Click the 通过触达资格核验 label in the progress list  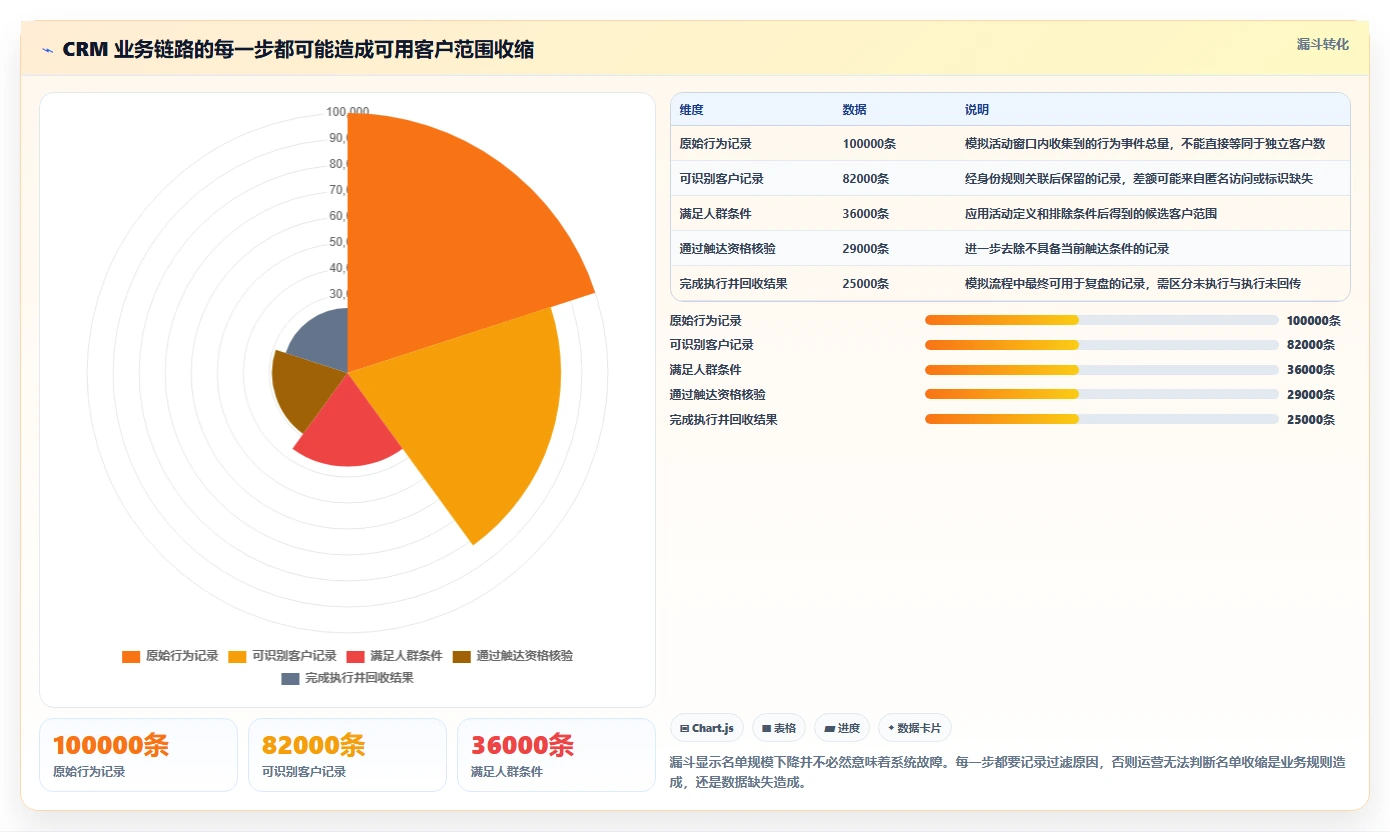[x=717, y=395]
